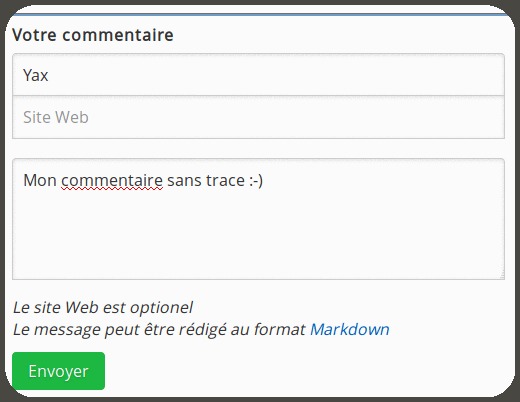This screenshot has width=520, height=402.
Task: Click the word format before Markdown link
Action: coord(280,329)
